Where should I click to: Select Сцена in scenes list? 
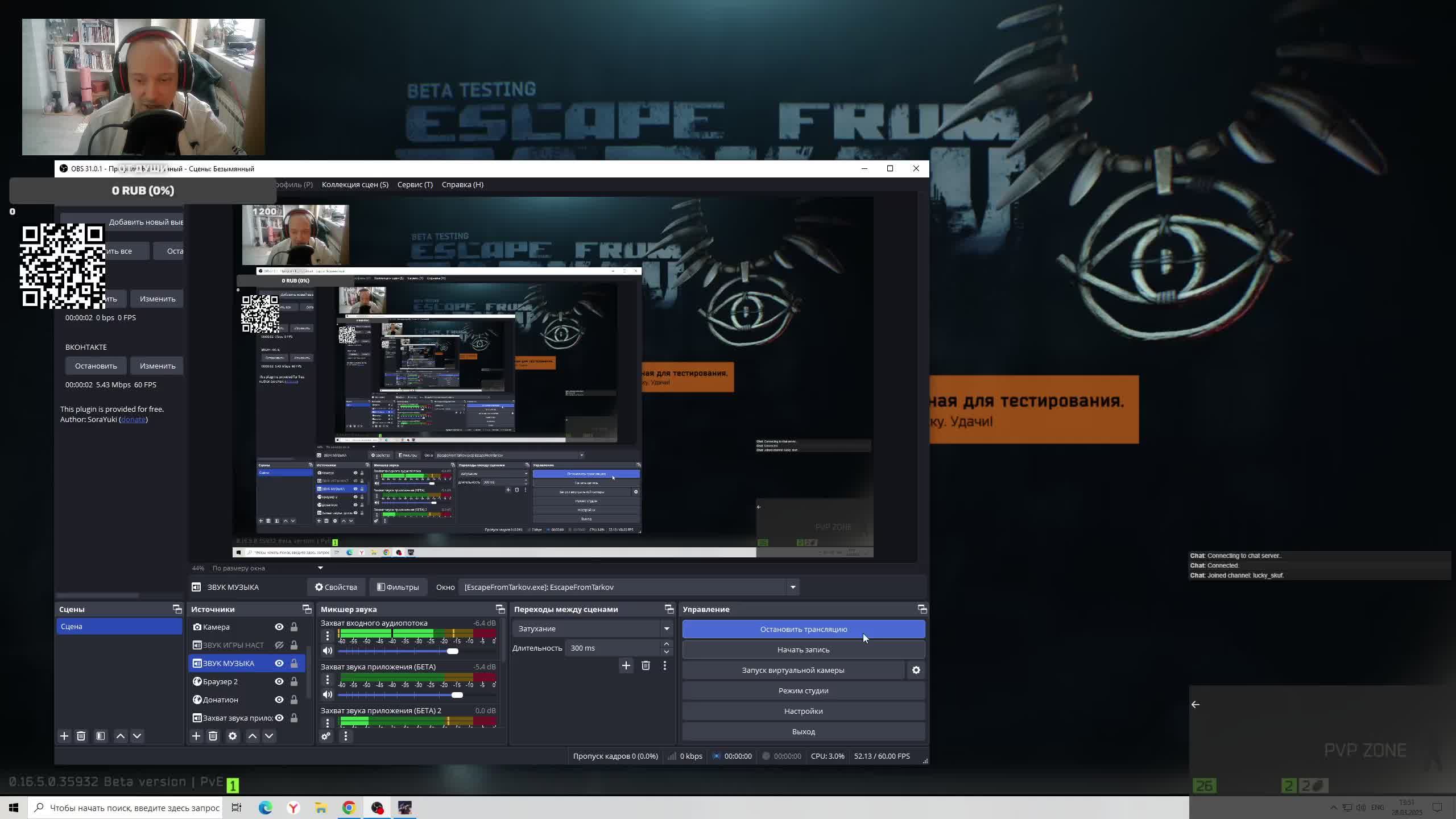click(119, 626)
